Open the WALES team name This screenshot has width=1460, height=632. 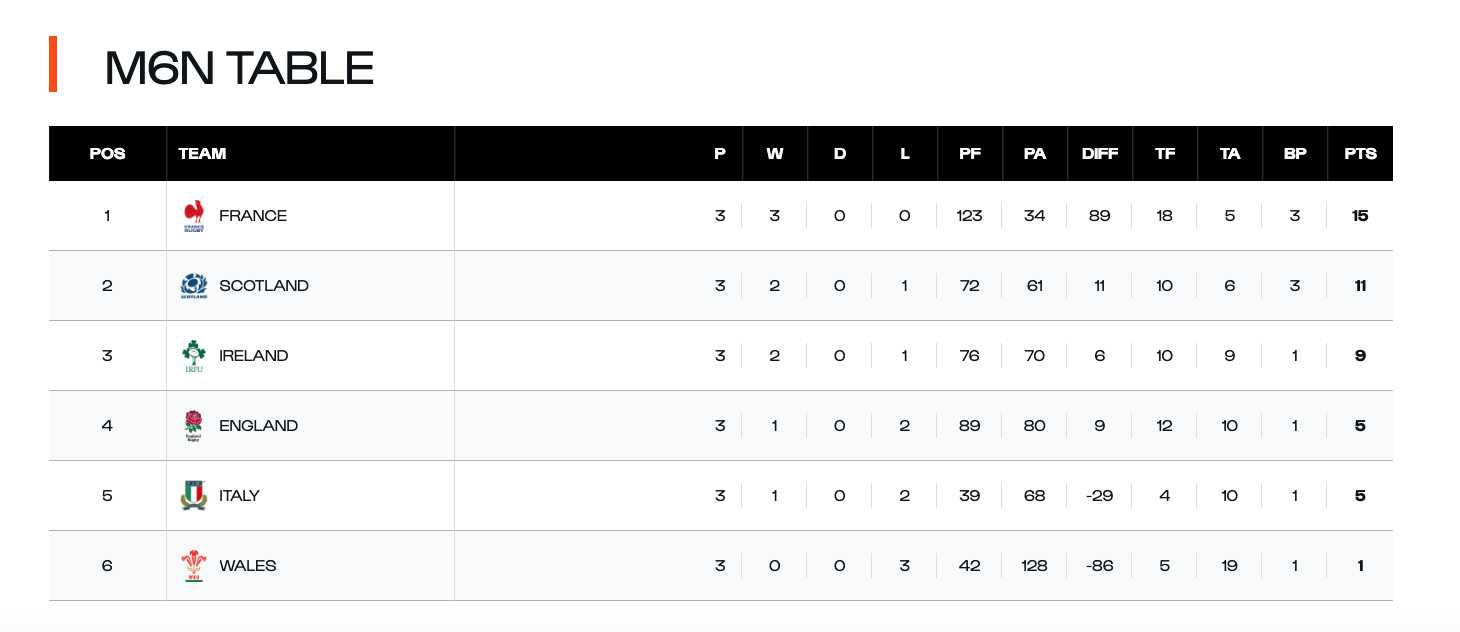coord(247,566)
